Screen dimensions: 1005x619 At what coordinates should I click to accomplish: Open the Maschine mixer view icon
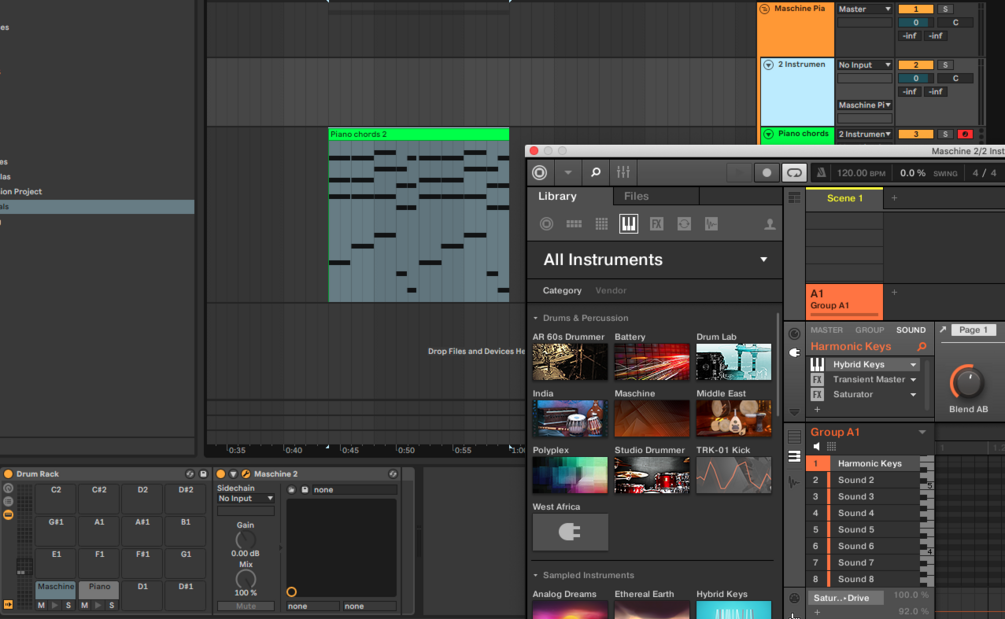(x=623, y=172)
